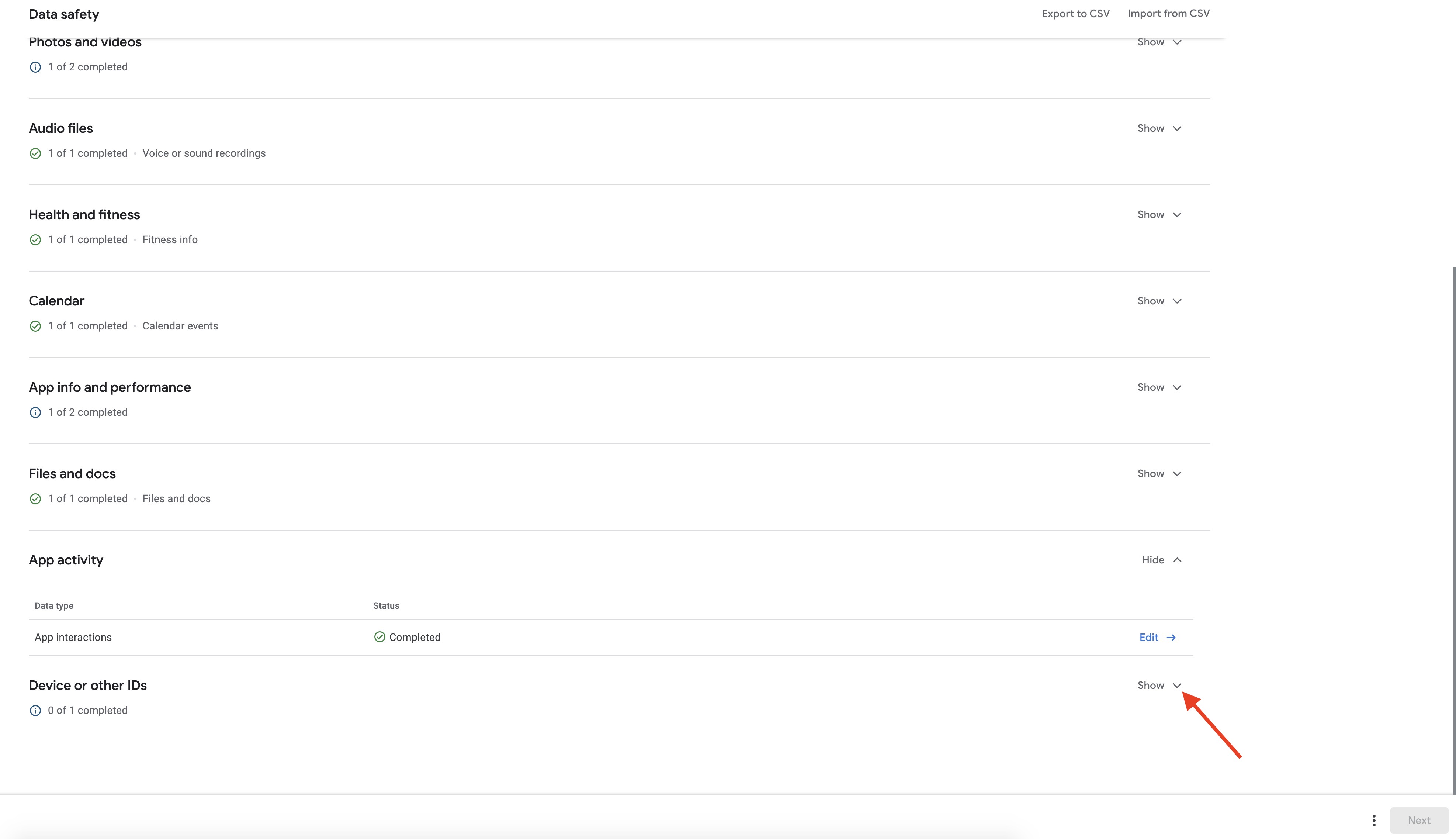Viewport: 1456px width, 839px height.
Task: Click info icon under App info and performance
Action: [35, 412]
